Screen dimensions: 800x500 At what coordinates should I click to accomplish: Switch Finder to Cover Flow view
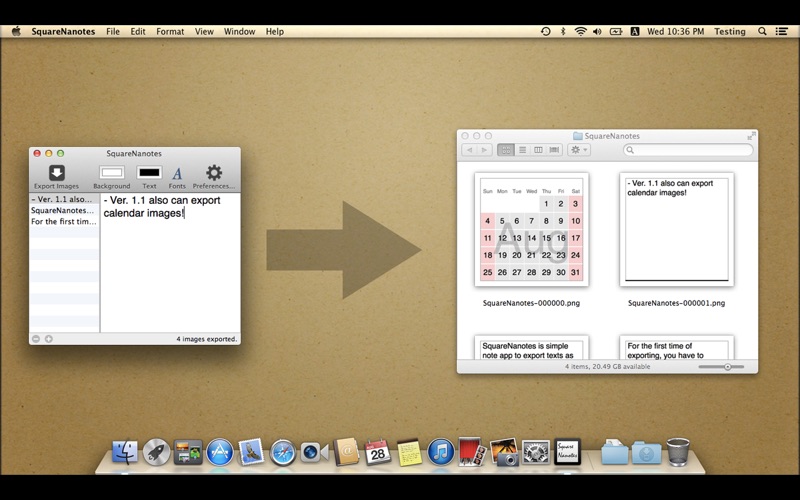tap(554, 149)
